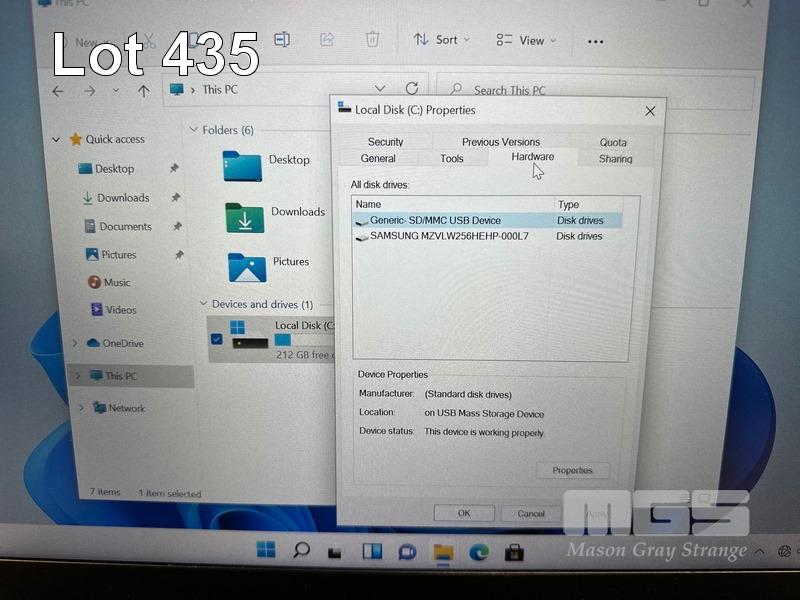Open Microsoft Edge from the taskbar

coord(479,552)
